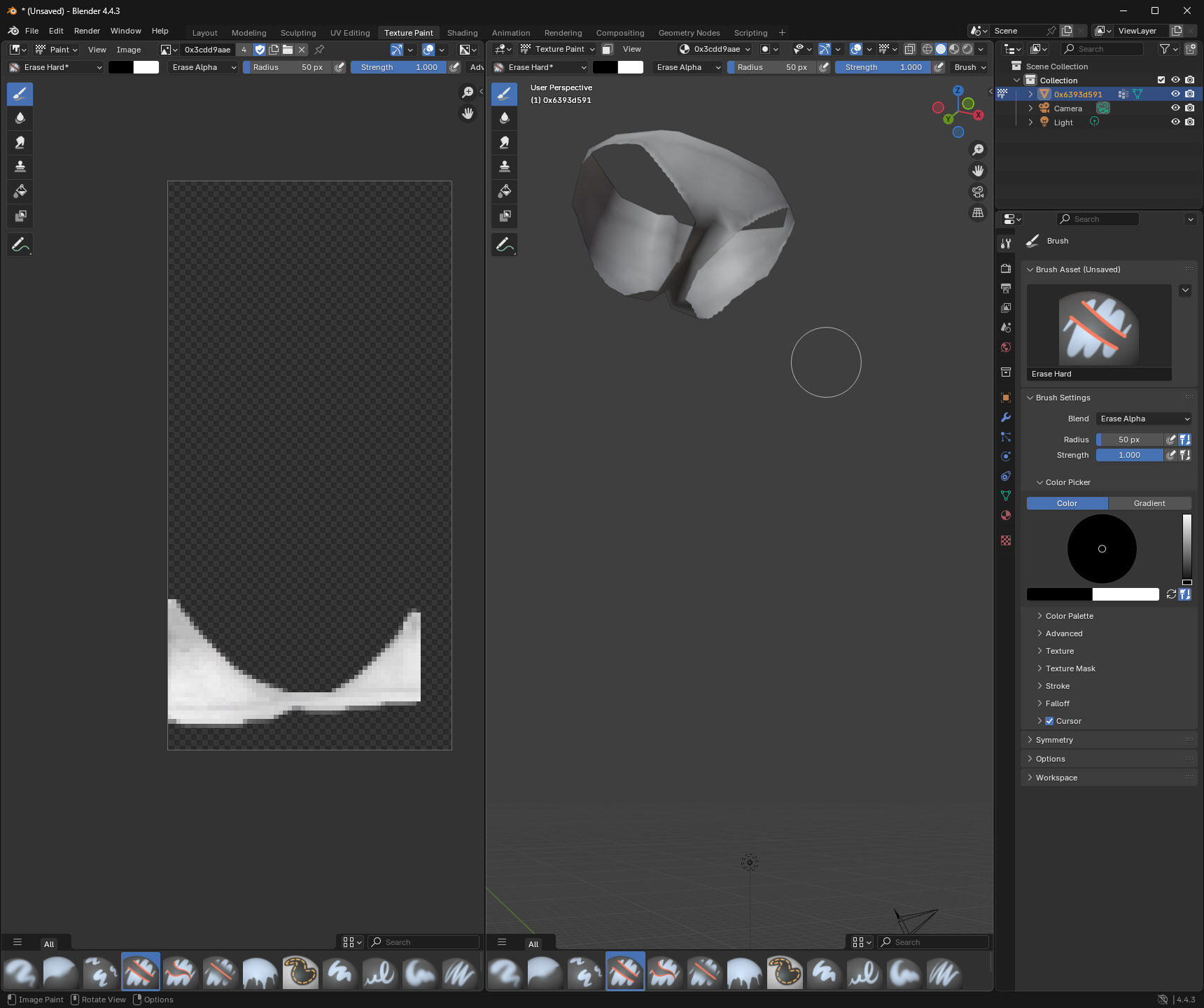The height and width of the screenshot is (1008, 1204).
Task: Select the Clone tool in 3D viewport
Action: [x=504, y=167]
